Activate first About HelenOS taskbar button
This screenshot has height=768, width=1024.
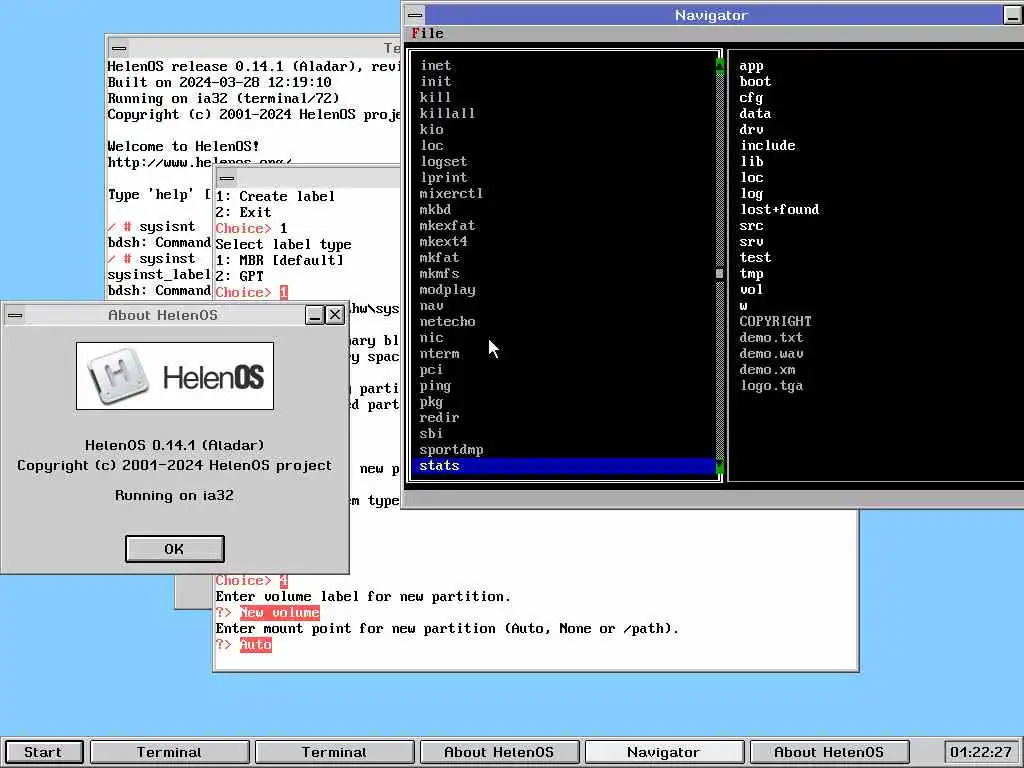pyautogui.click(x=499, y=752)
